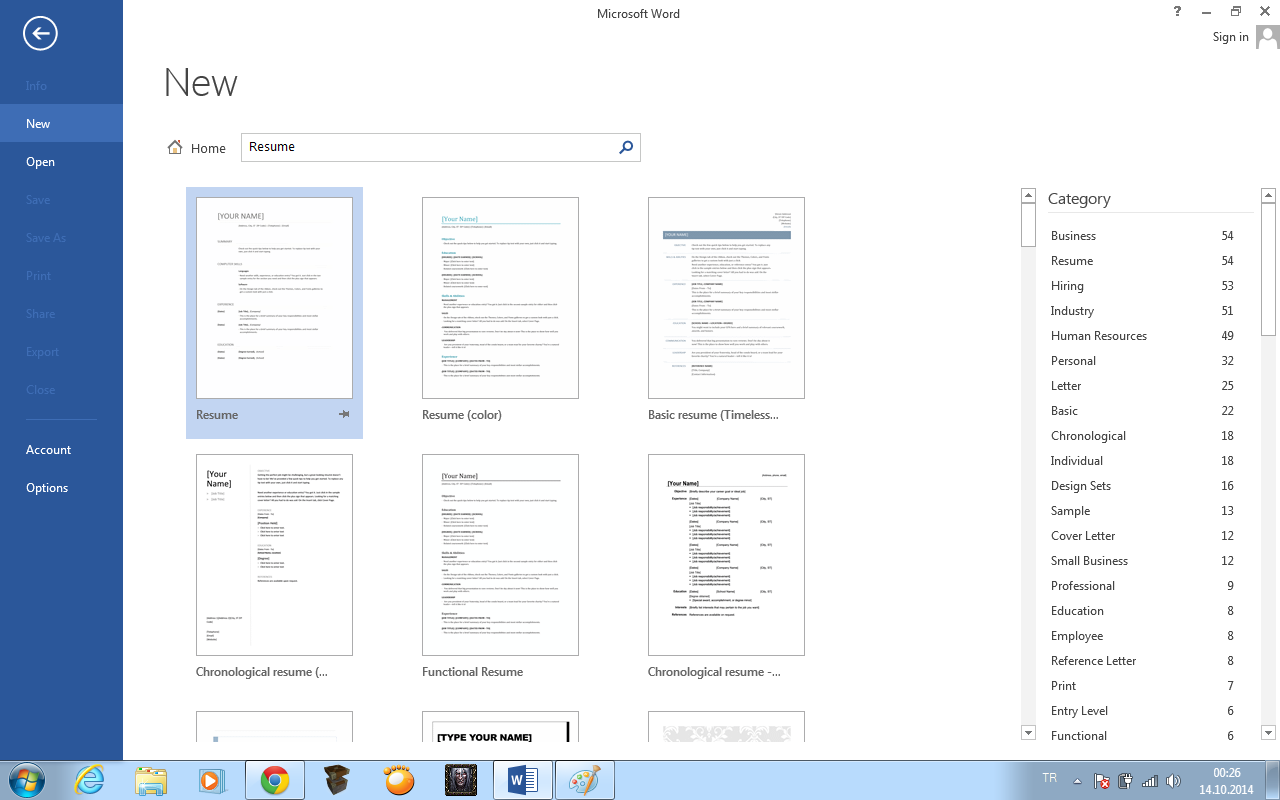Unpin the Resume template
1280x800 pixels.
[344, 414]
